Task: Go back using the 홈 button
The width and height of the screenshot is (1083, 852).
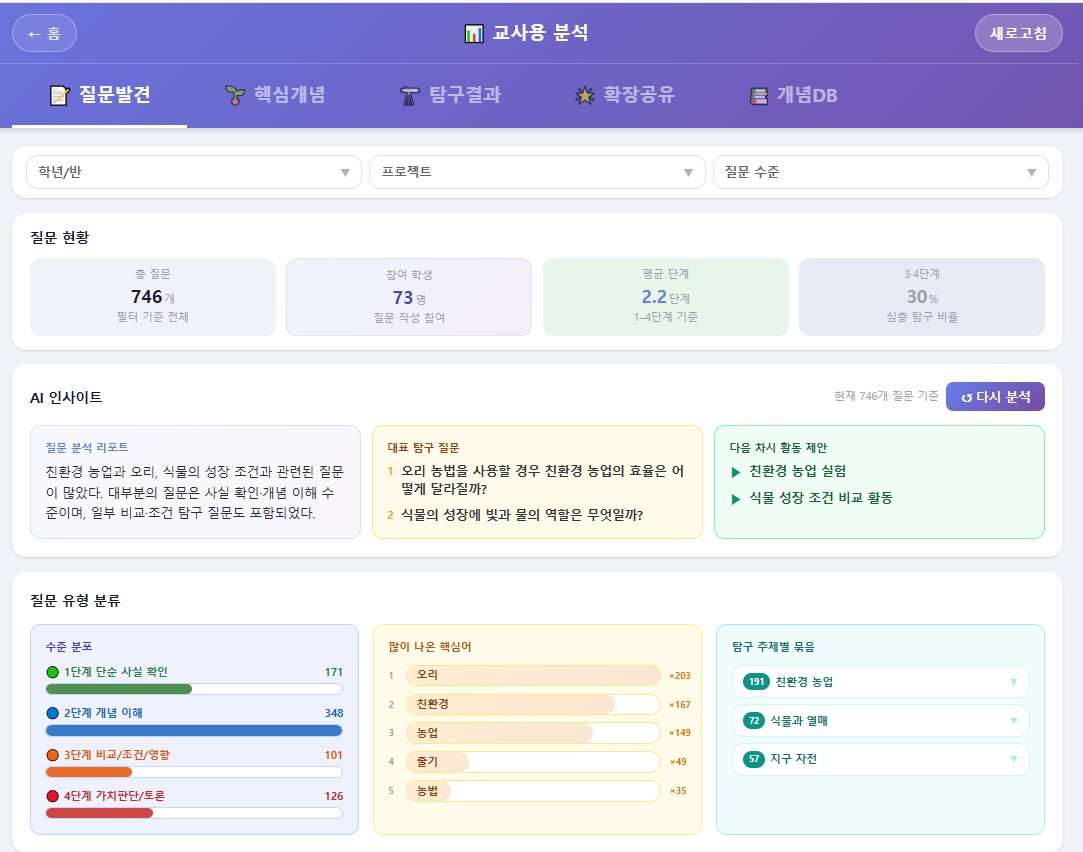Action: (44, 33)
